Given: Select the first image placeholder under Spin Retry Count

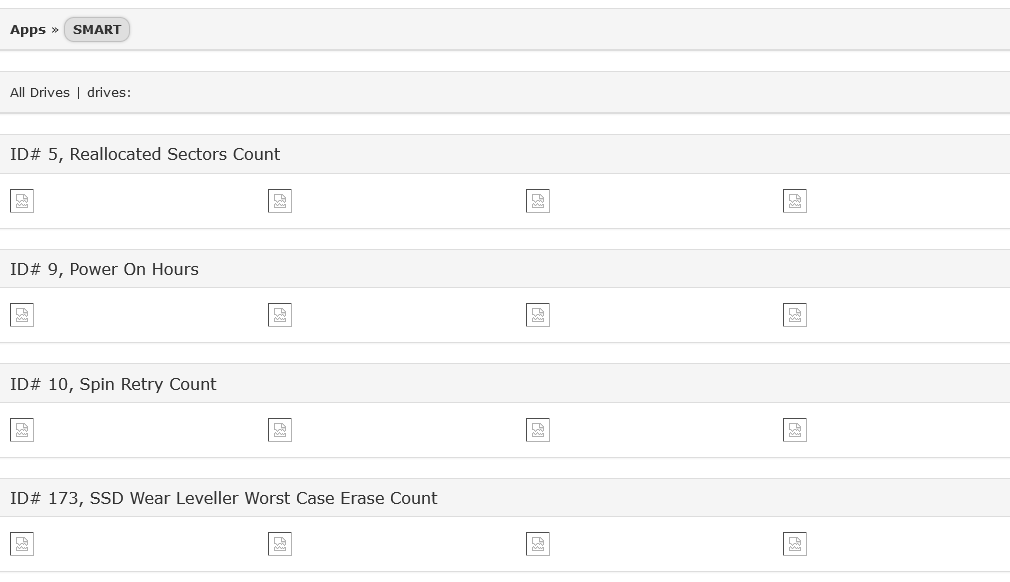Looking at the screenshot, I should 22,430.
